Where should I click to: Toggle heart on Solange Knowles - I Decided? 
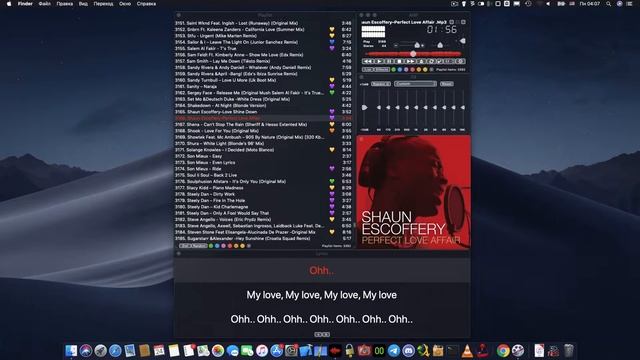click(332, 150)
